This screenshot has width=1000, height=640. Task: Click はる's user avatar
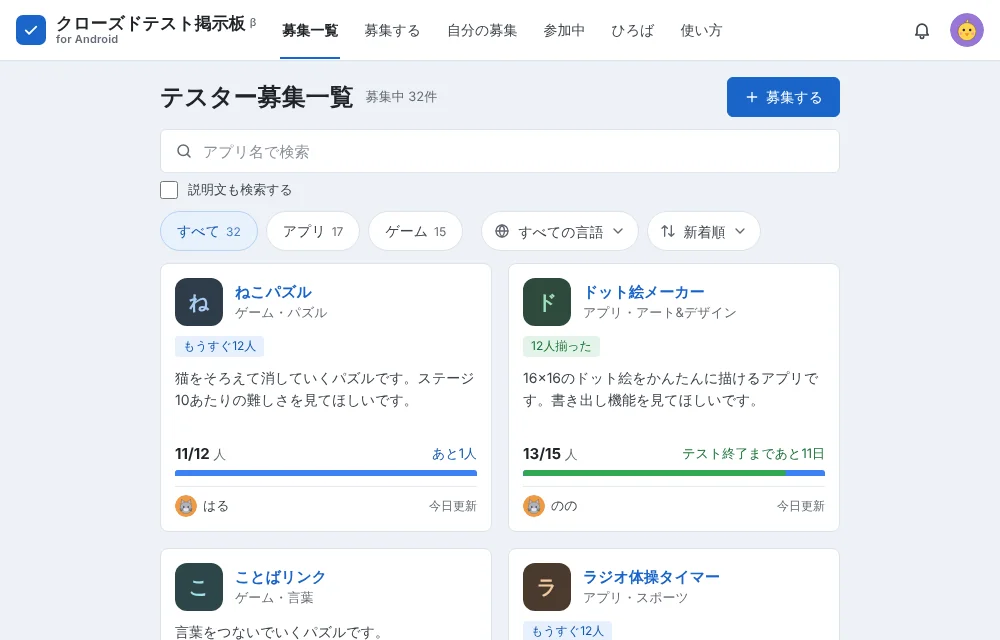pyautogui.click(x=186, y=506)
